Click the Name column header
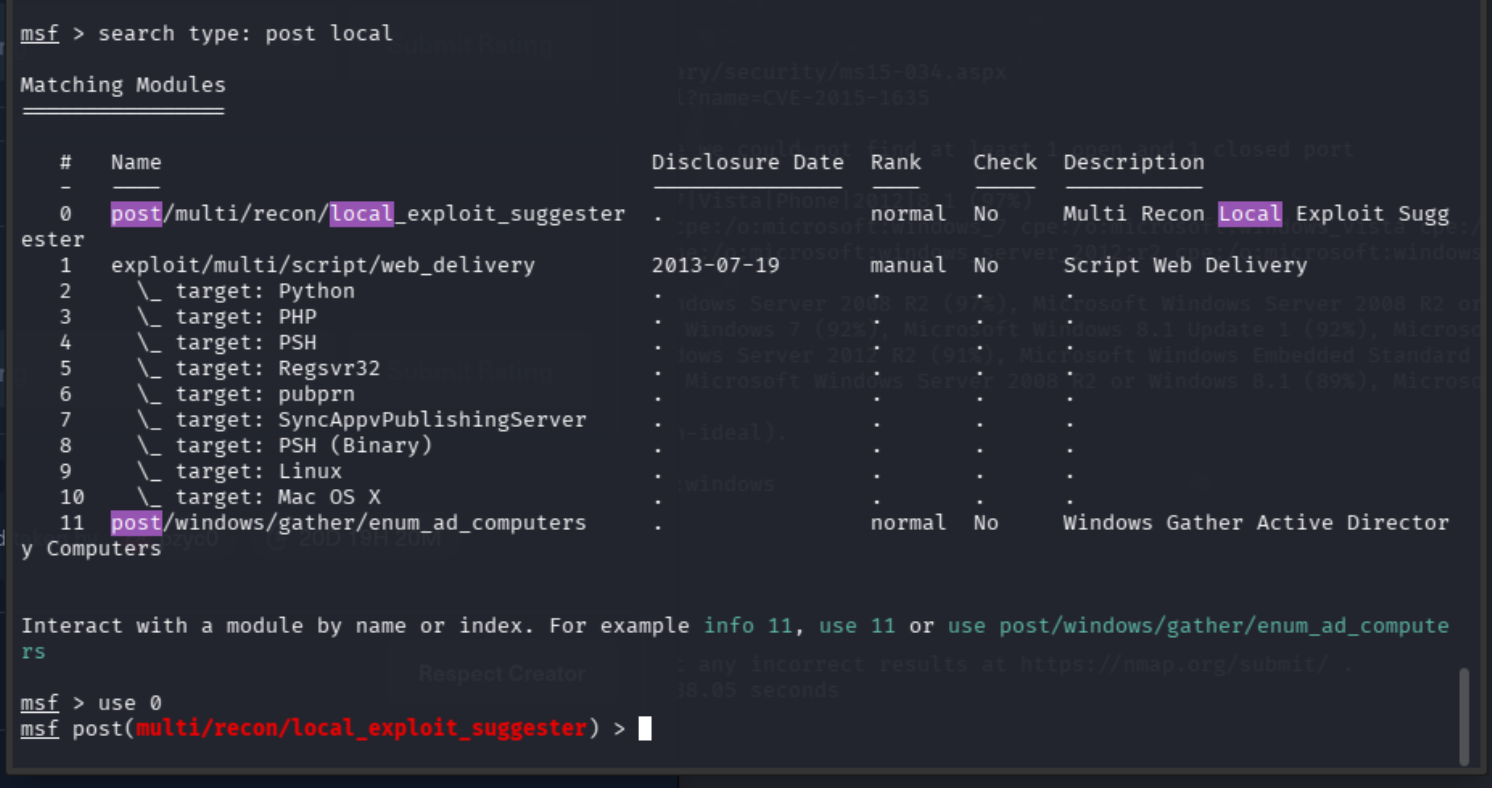Screen dimensions: 1492x788 136,162
